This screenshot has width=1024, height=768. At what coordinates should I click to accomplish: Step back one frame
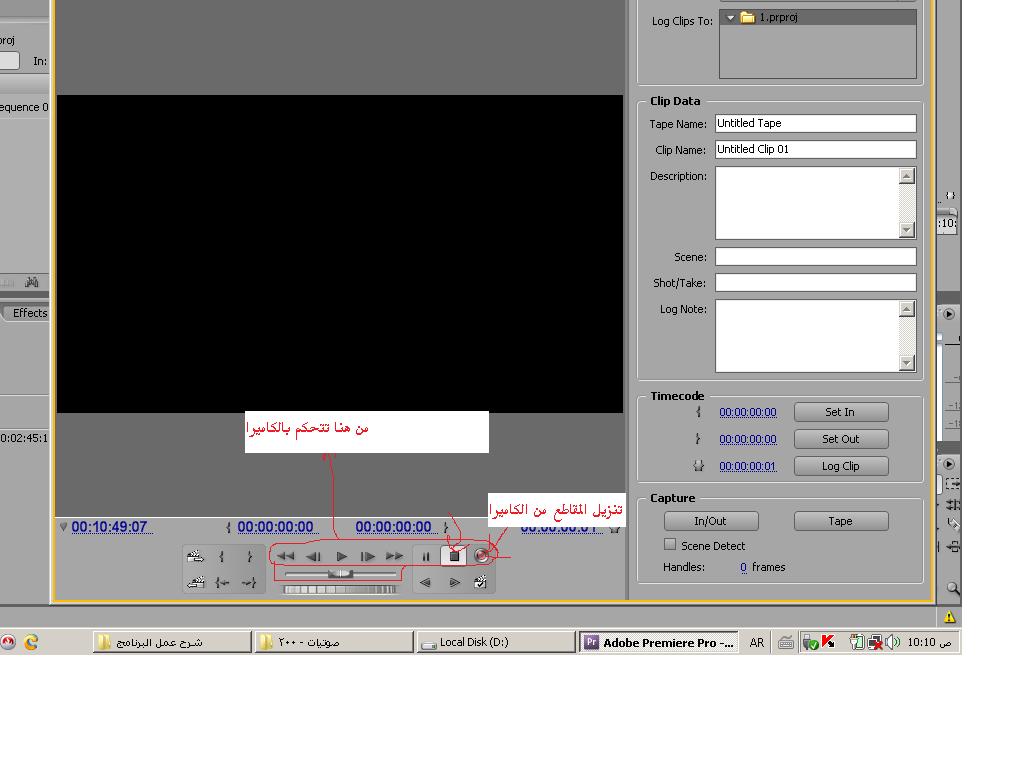point(313,556)
